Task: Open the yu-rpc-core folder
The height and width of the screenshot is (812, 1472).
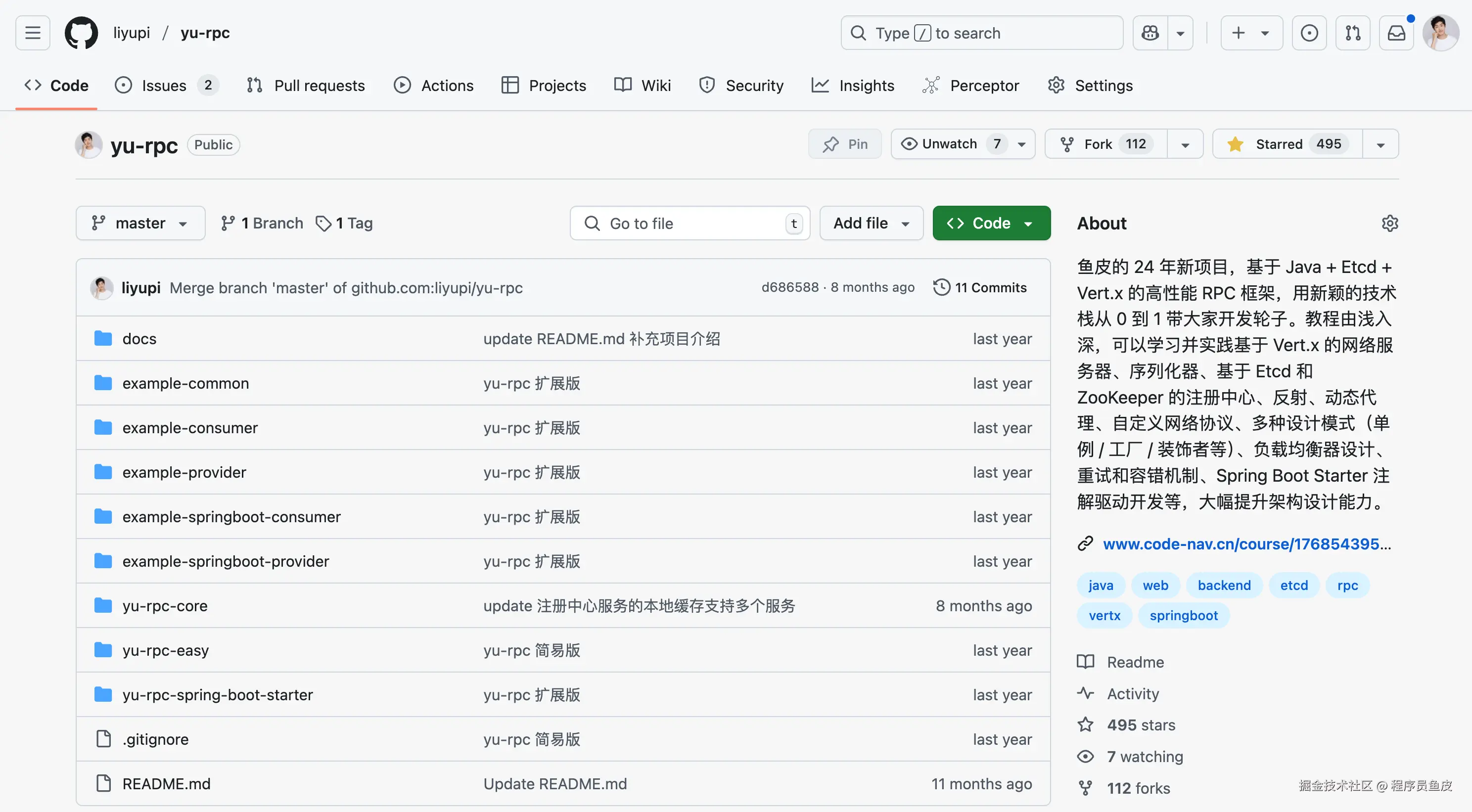Action: point(165,606)
